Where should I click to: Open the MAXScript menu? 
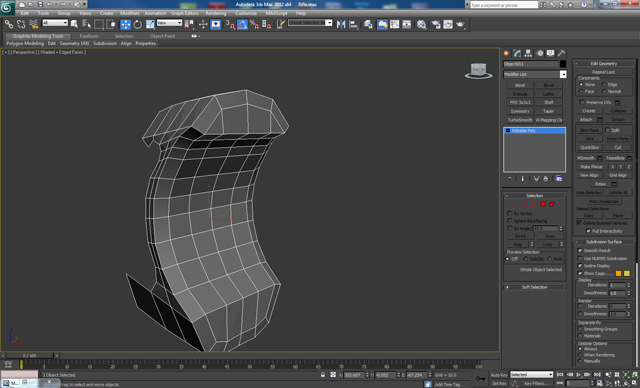276,13
